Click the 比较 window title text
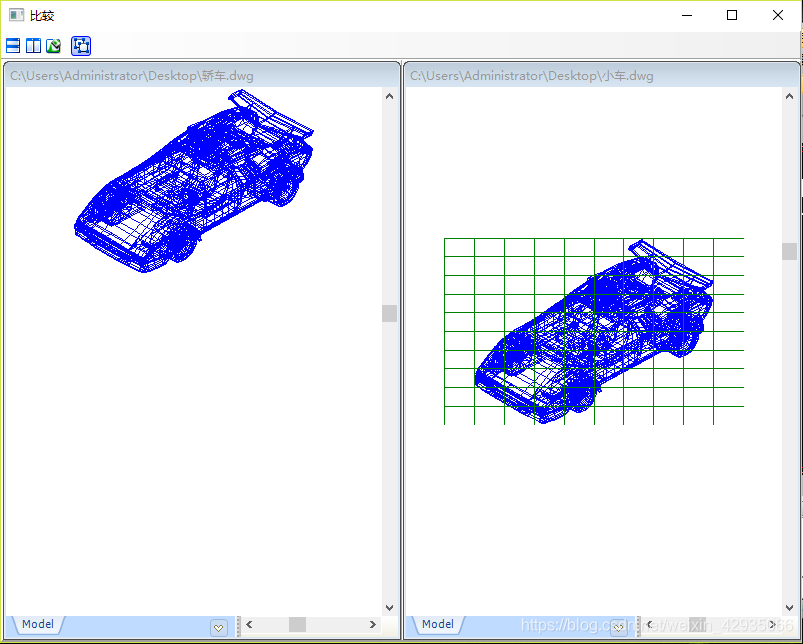The height and width of the screenshot is (644, 803). coord(42,16)
